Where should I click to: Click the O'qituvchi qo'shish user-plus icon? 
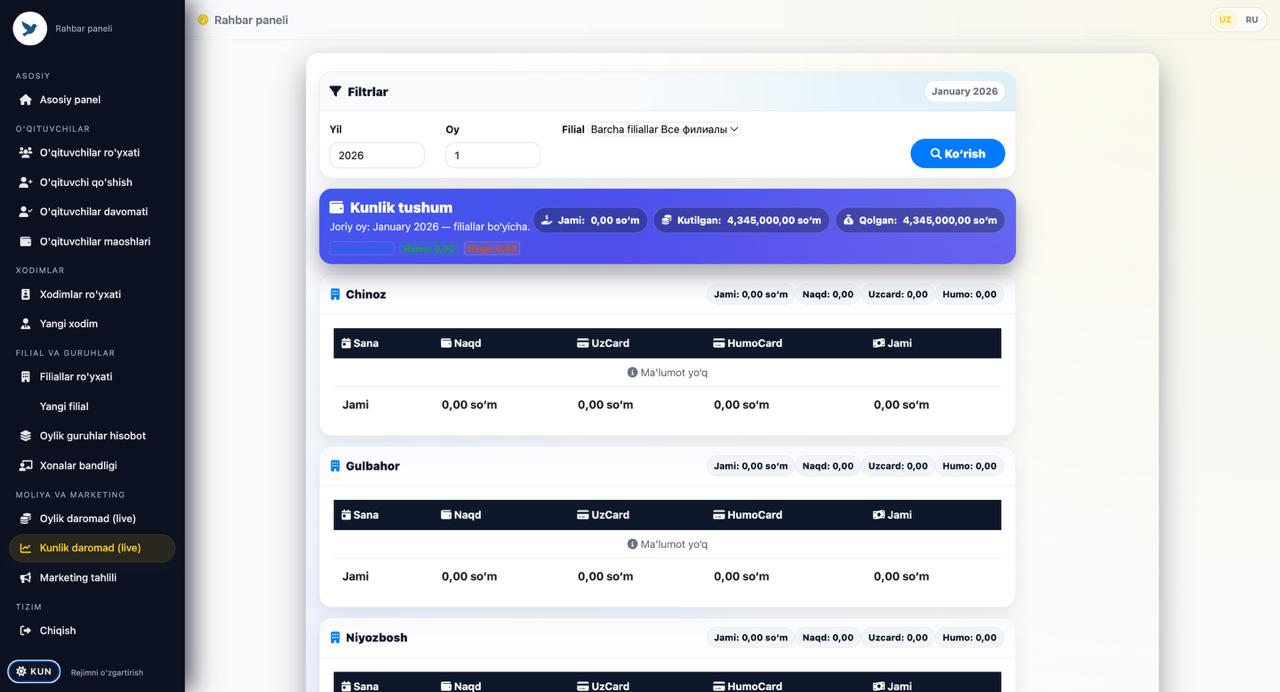pyautogui.click(x=26, y=183)
